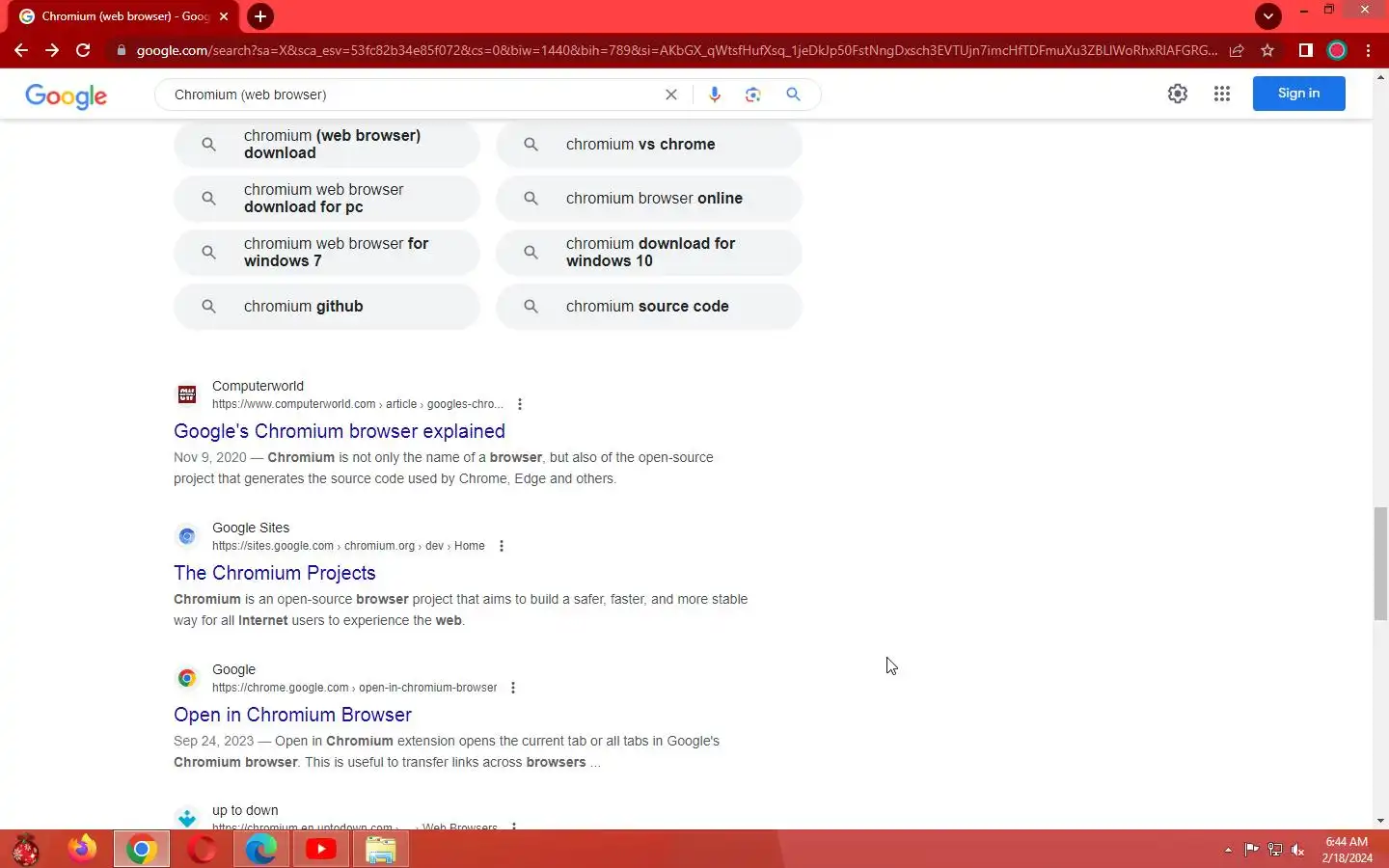Open The Chromium Projects result
This screenshot has height=868, width=1389.
275,573
